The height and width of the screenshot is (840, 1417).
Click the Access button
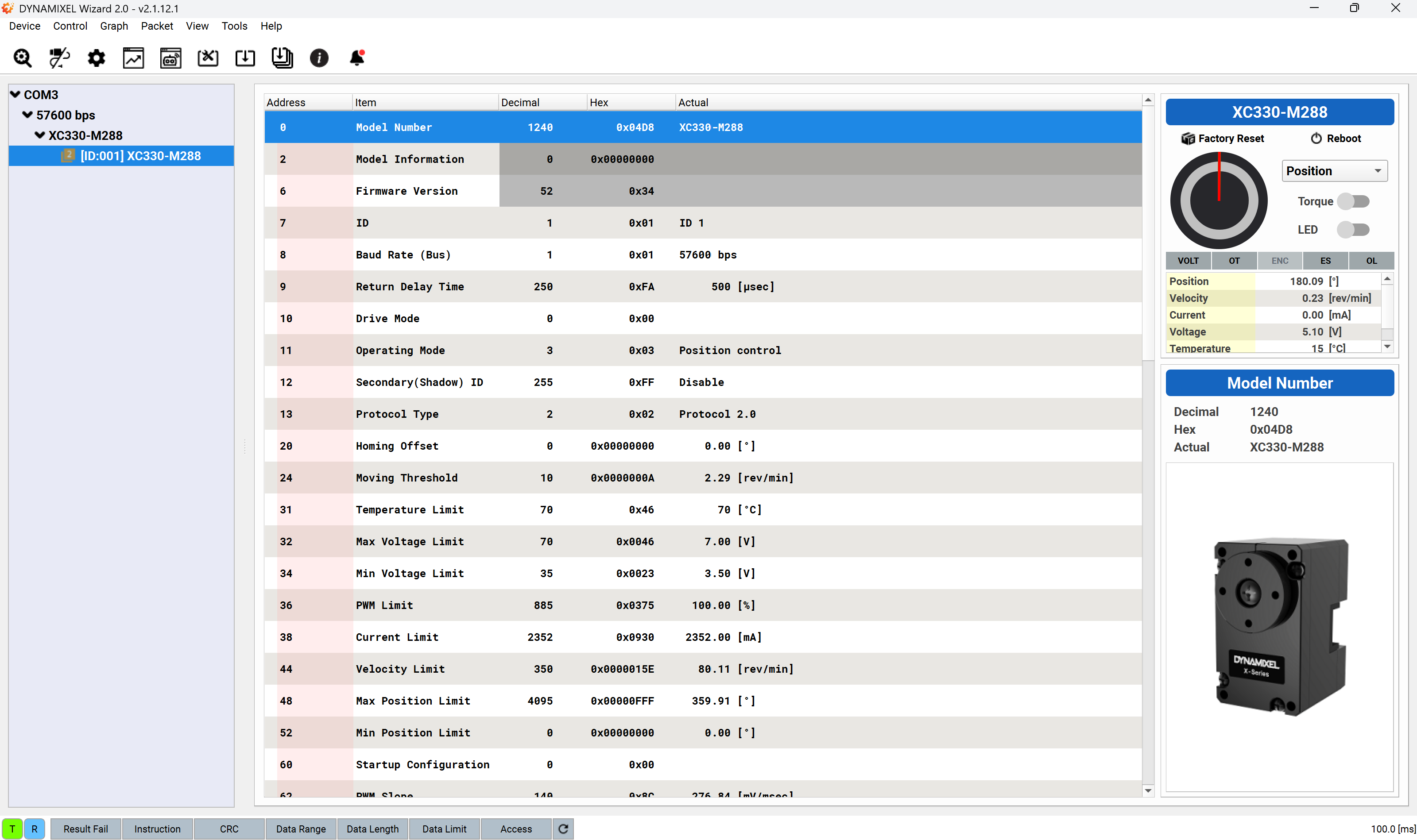(x=516, y=828)
